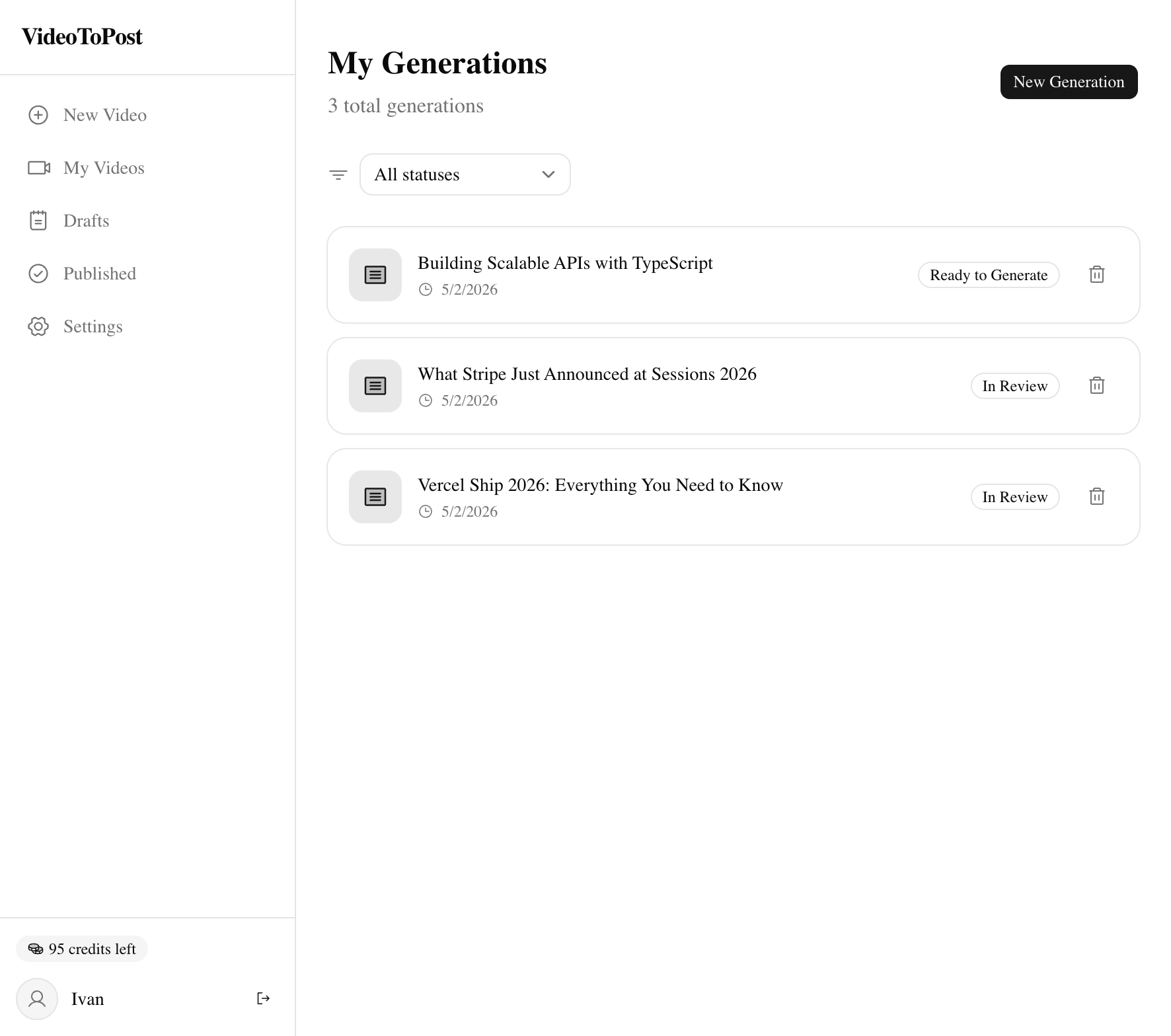Delete the Building Scalable APIs generation
The width and height of the screenshot is (1171, 1036).
(1097, 275)
